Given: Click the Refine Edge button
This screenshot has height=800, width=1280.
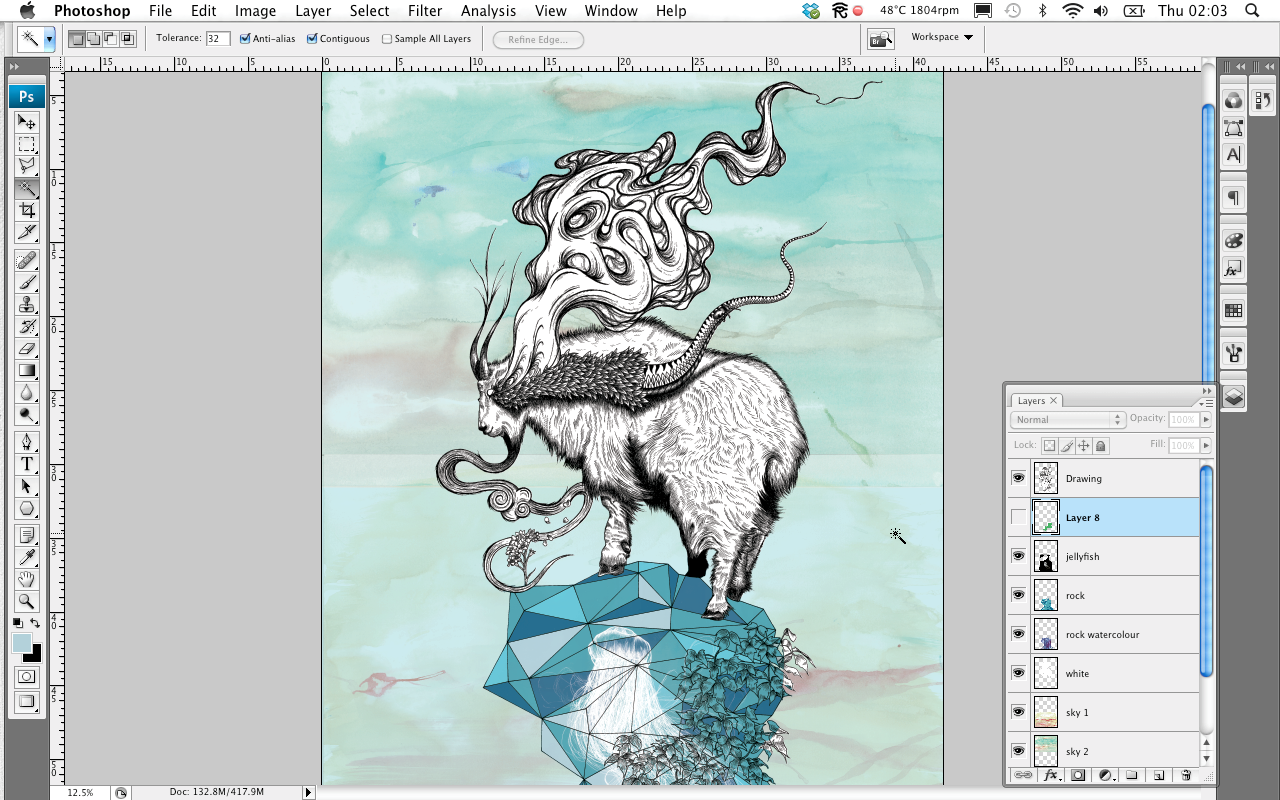Looking at the screenshot, I should click(538, 39).
